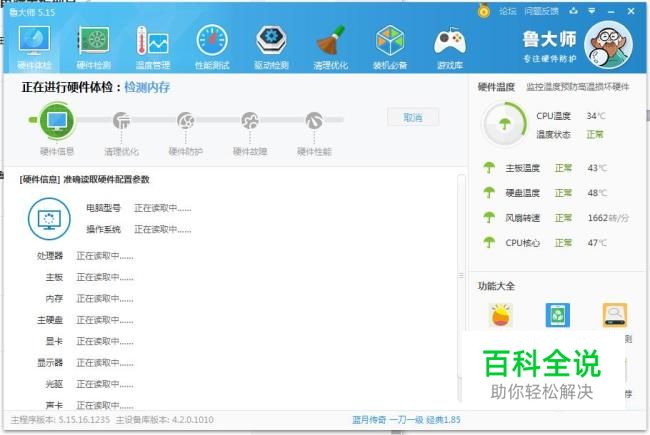Click the 主板 row label

(54, 277)
